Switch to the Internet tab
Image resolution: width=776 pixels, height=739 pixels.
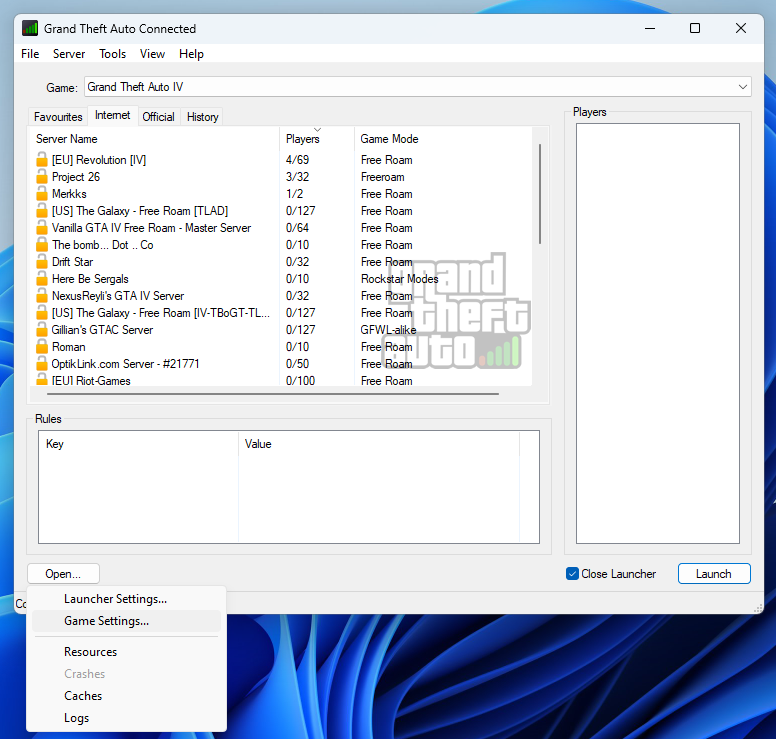click(x=113, y=115)
